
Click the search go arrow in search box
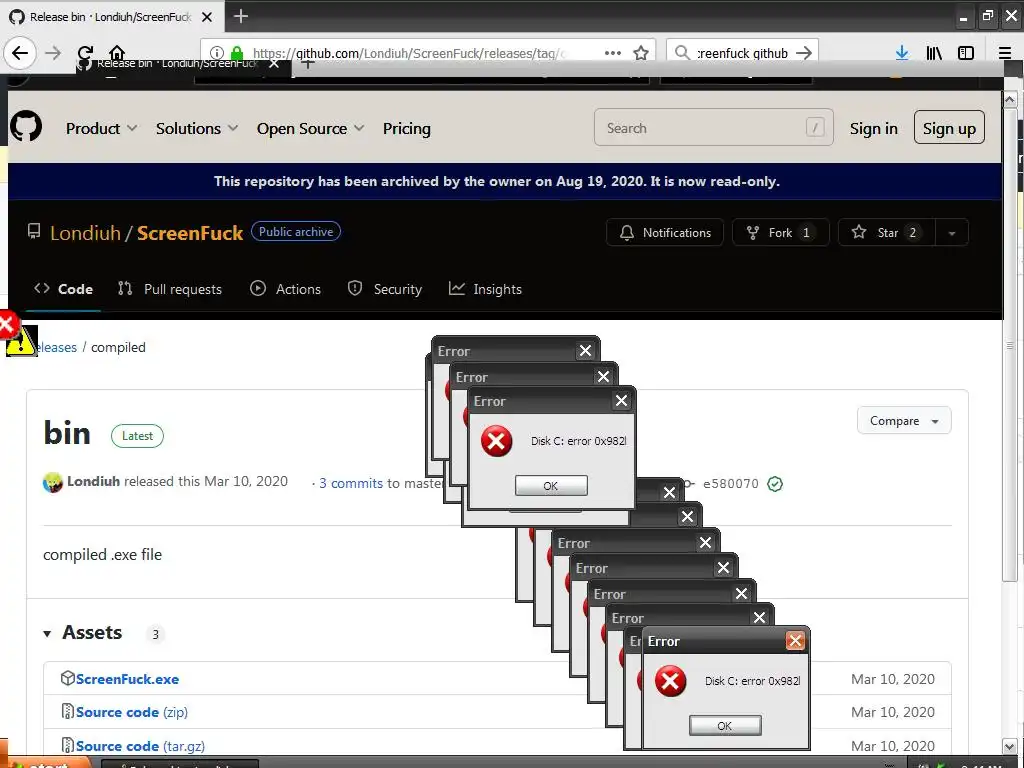[804, 53]
